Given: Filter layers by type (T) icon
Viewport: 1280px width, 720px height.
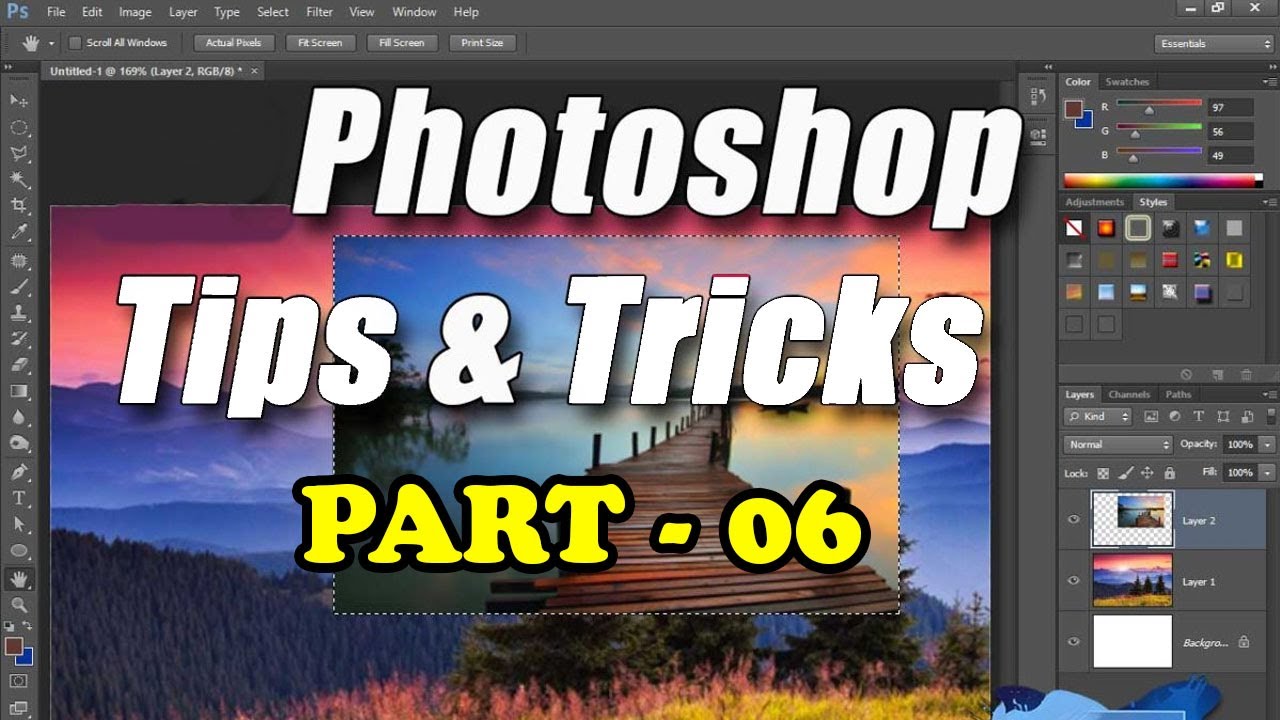Looking at the screenshot, I should pyautogui.click(x=1198, y=416).
